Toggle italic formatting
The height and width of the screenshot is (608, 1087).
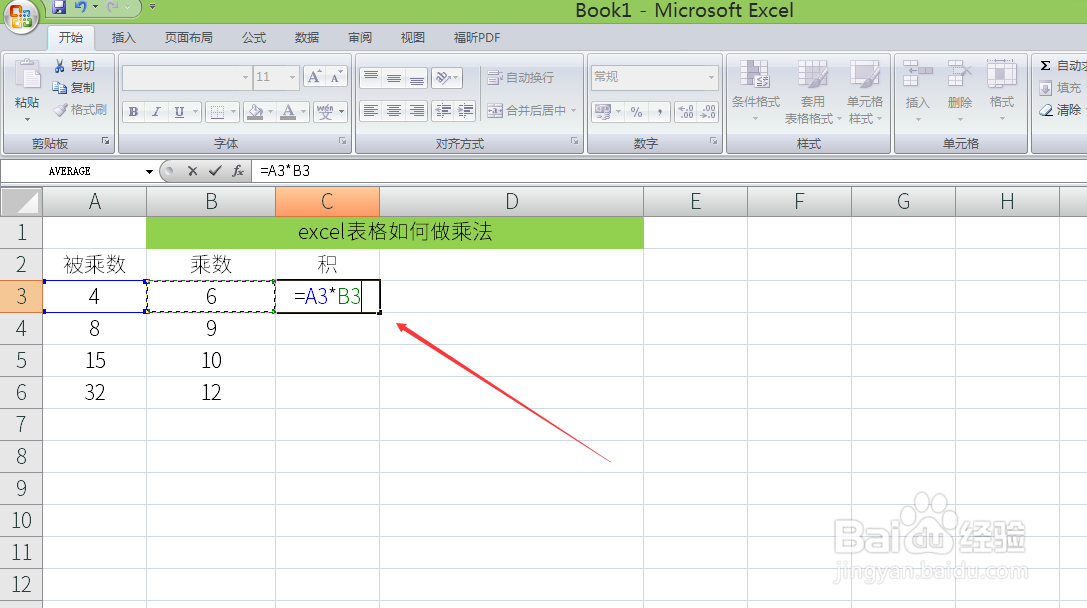[156, 111]
